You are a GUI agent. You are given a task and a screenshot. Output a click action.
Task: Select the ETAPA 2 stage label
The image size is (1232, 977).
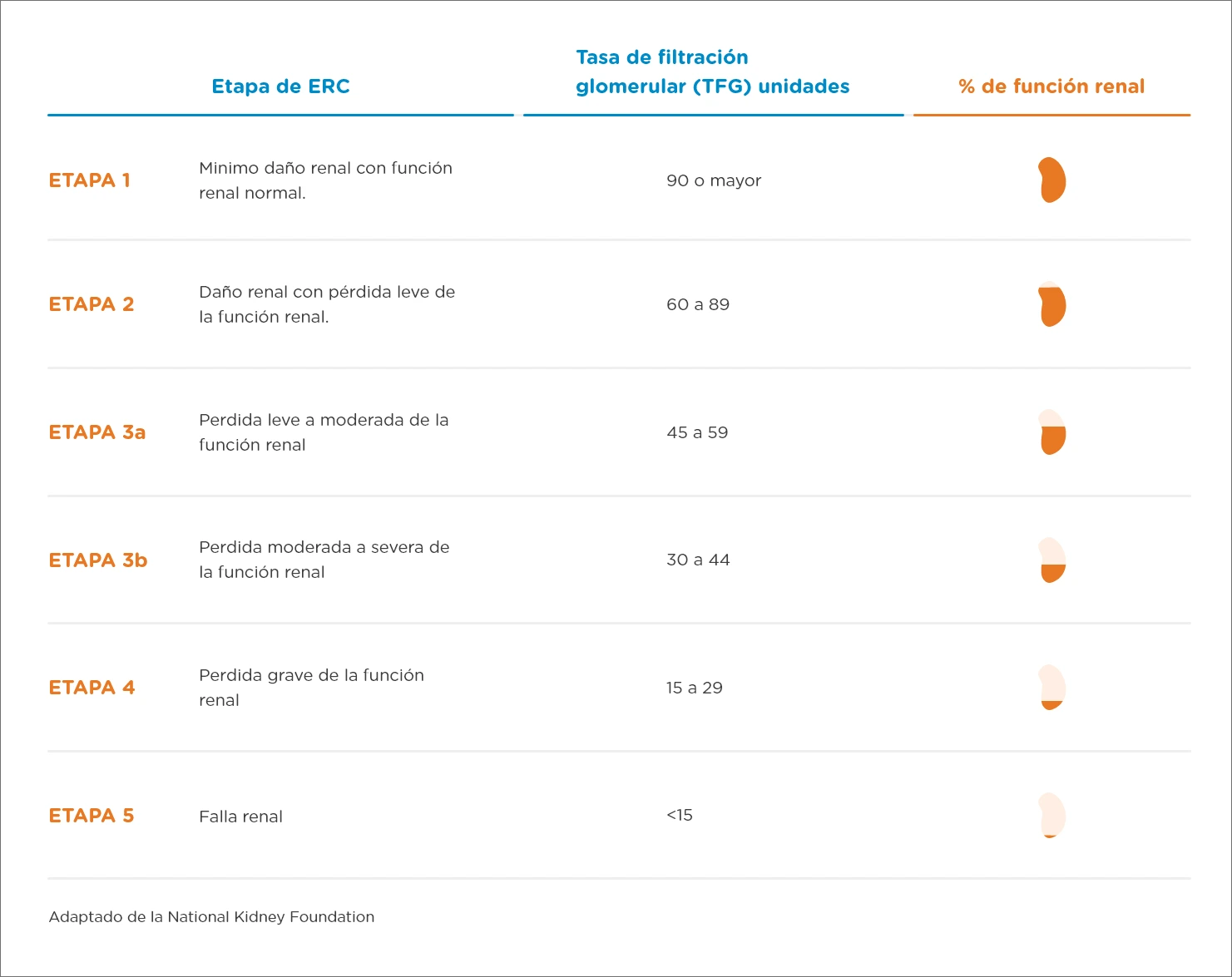pos(92,304)
